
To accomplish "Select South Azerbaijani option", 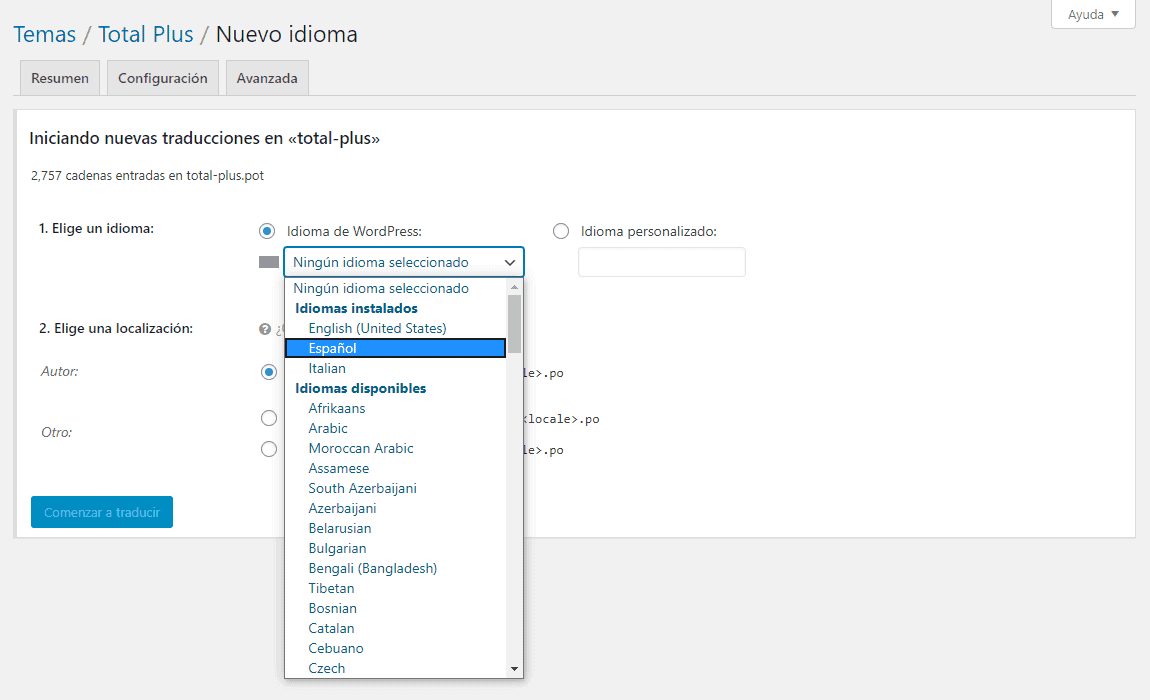I will [395, 488].
